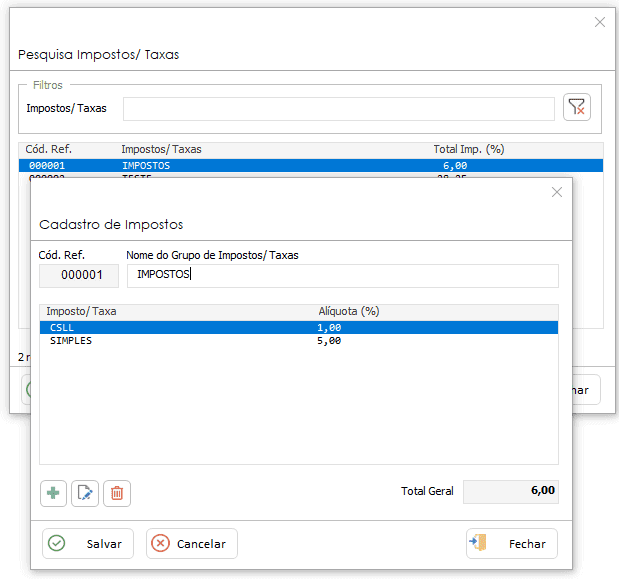The image size is (619, 579).
Task: Click the Total Imp. (%) column header
Action: tap(469, 149)
